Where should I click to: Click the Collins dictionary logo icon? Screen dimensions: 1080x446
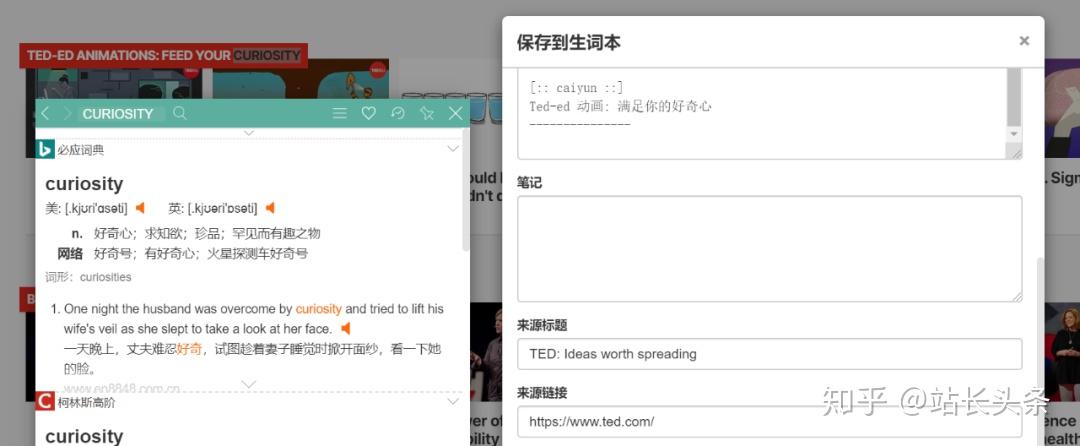(45, 402)
